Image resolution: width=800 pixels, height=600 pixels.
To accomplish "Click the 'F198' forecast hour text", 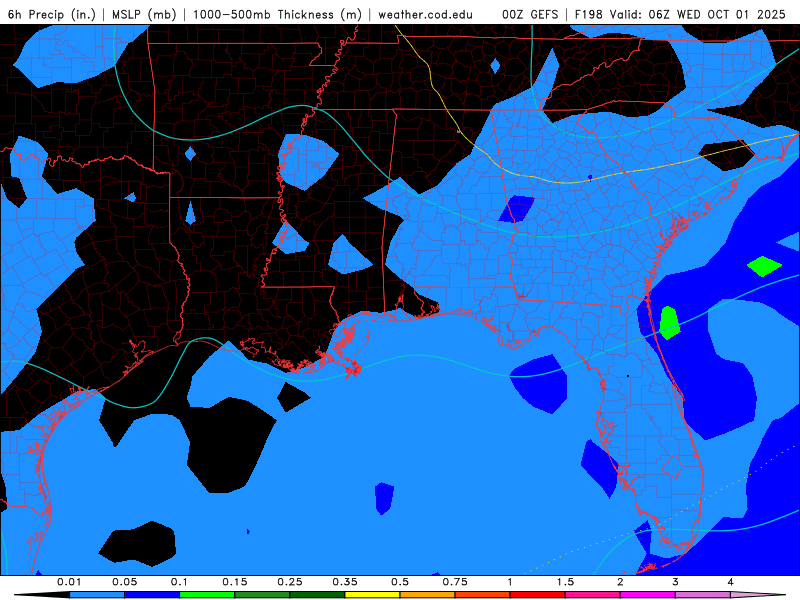I will click(588, 14).
